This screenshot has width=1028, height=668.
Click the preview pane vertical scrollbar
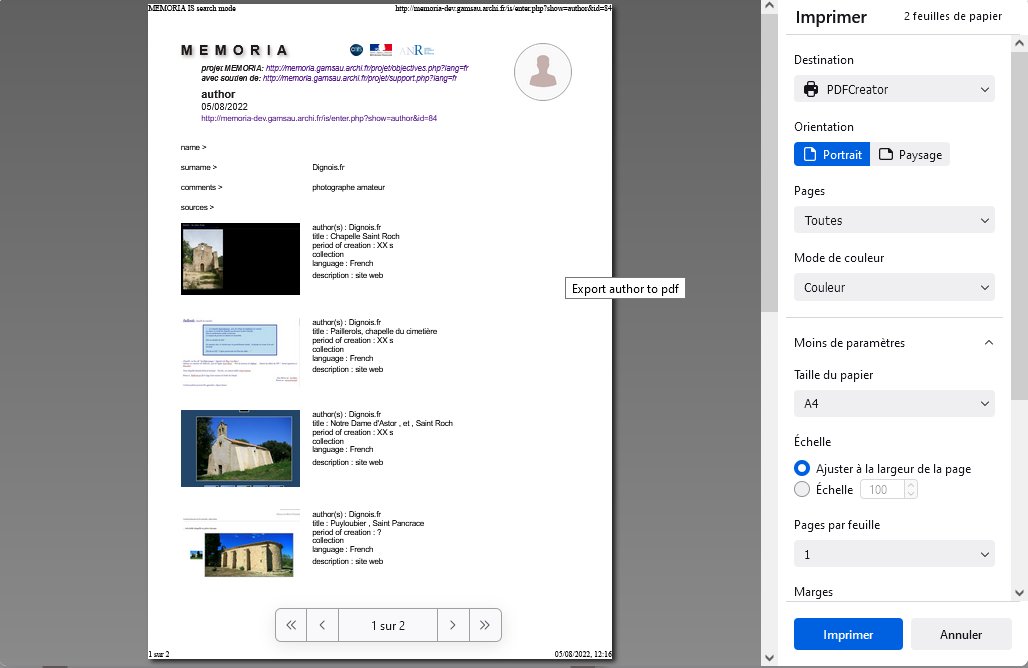pyautogui.click(x=770, y=164)
